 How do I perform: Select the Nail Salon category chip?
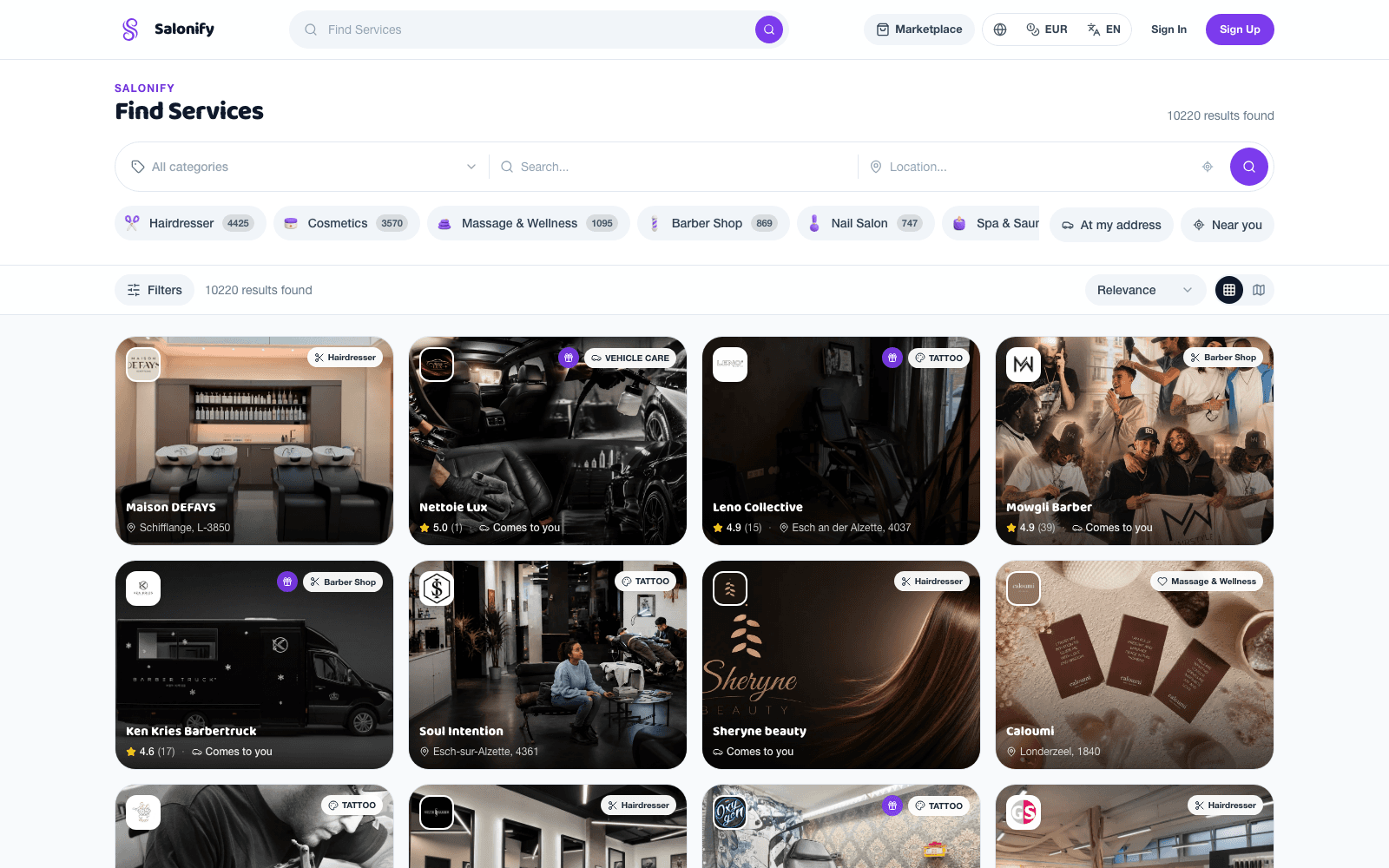(866, 223)
